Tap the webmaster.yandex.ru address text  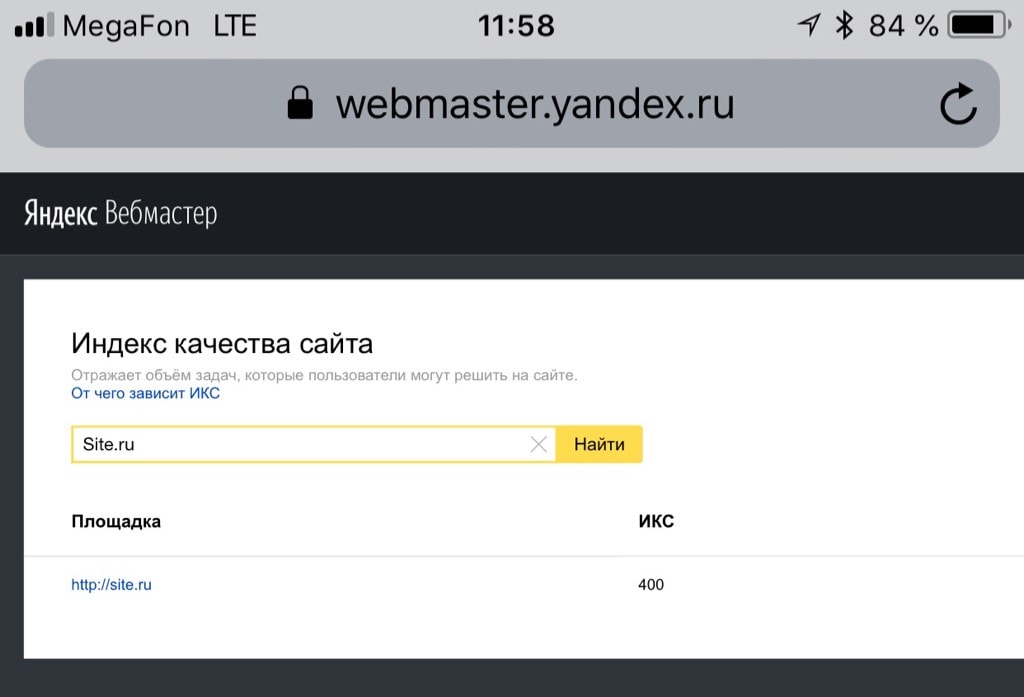(x=535, y=103)
